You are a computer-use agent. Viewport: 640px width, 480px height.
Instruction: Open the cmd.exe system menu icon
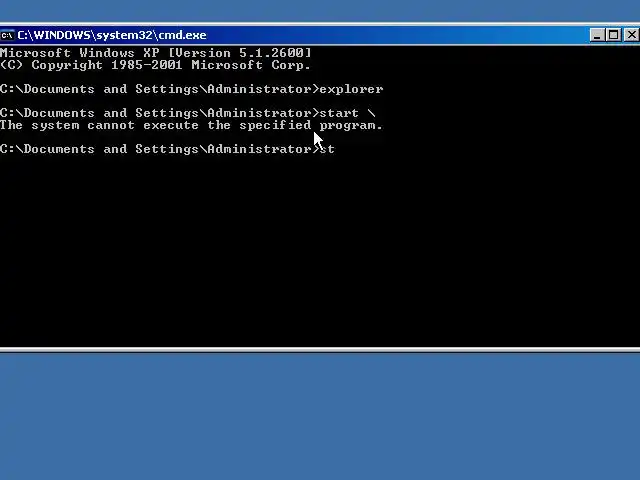[7, 36]
